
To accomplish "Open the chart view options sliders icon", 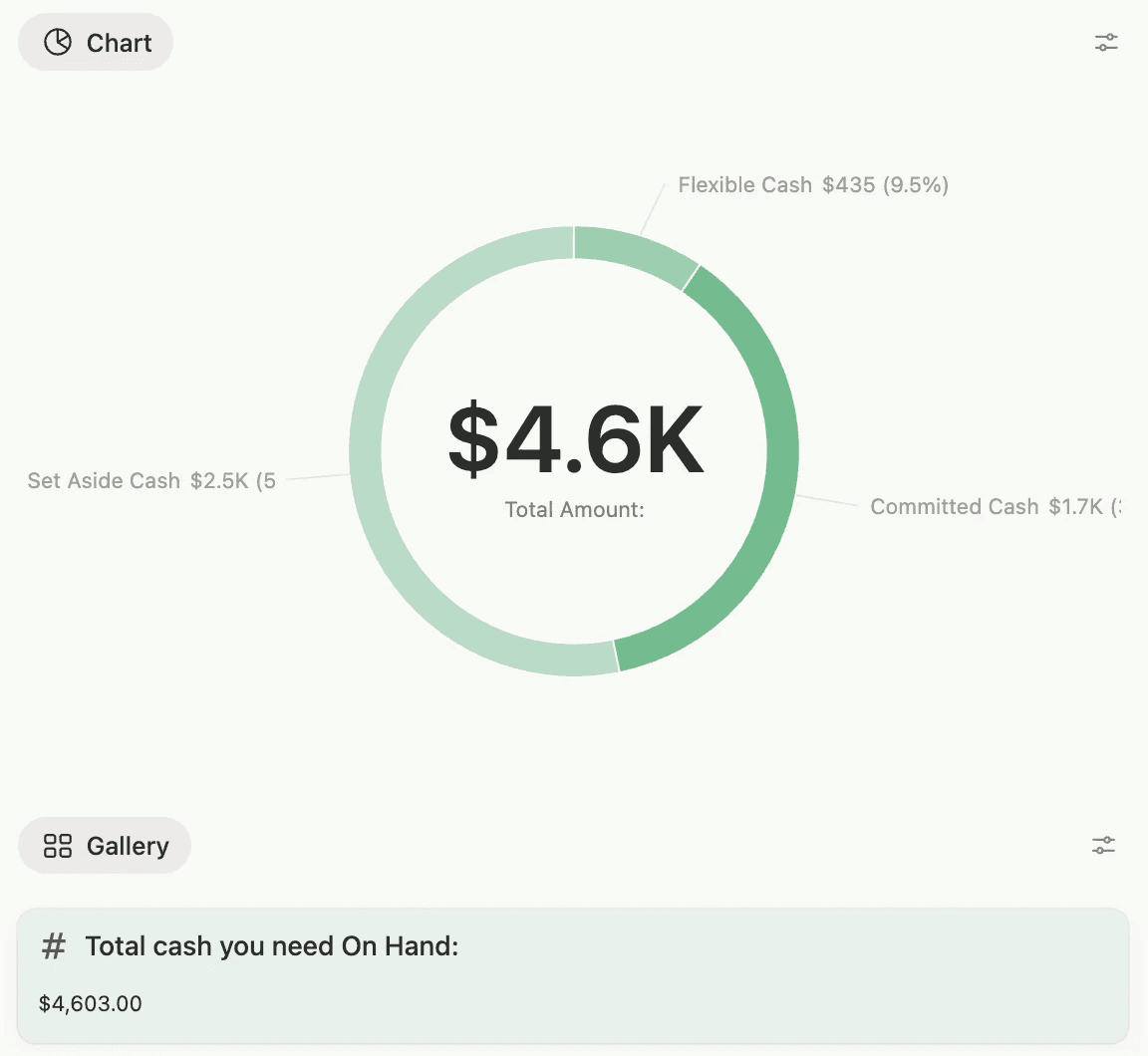I will point(1106,42).
